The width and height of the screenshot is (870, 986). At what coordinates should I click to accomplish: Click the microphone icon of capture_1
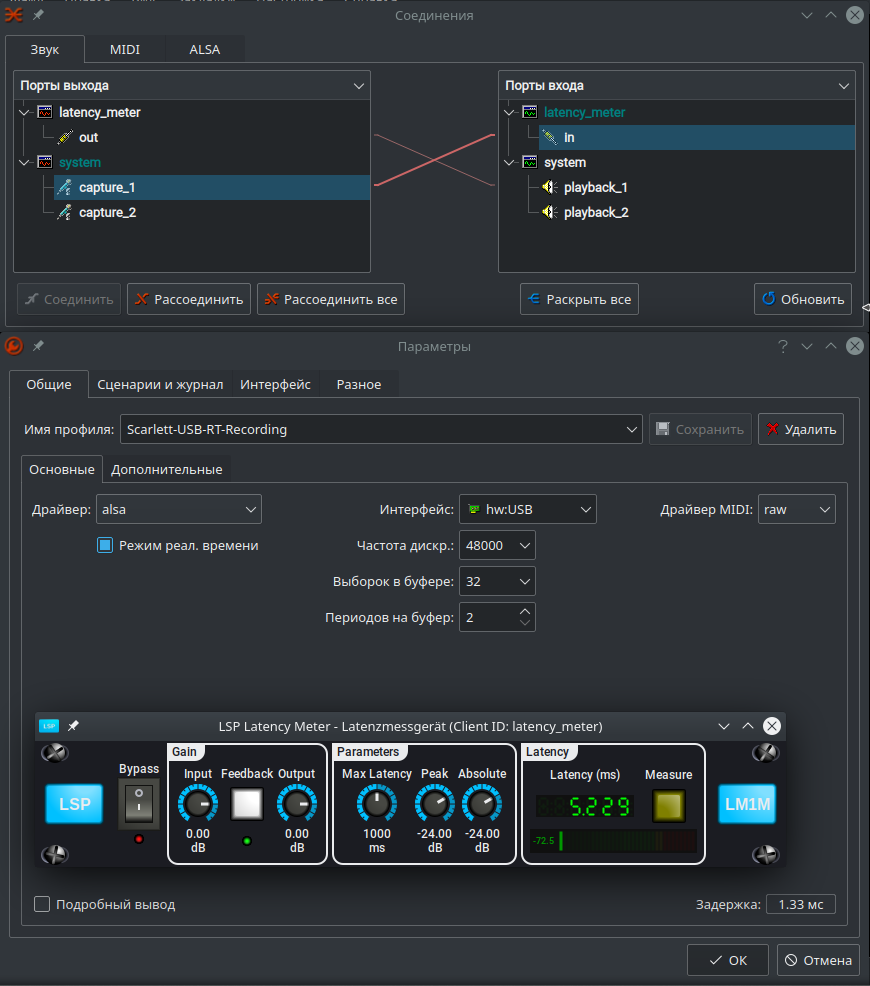click(65, 187)
